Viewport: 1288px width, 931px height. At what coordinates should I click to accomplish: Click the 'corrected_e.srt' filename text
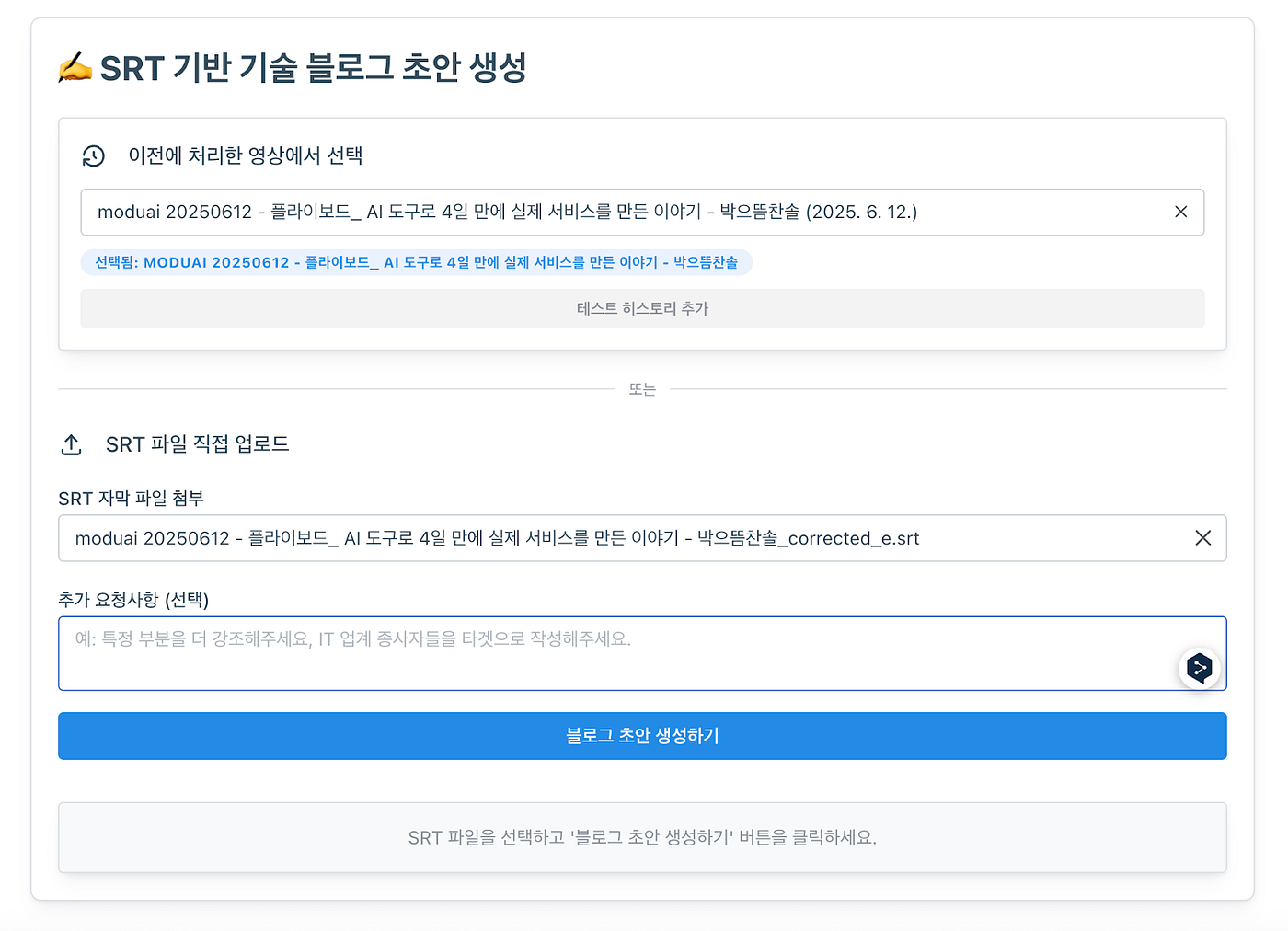point(854,539)
